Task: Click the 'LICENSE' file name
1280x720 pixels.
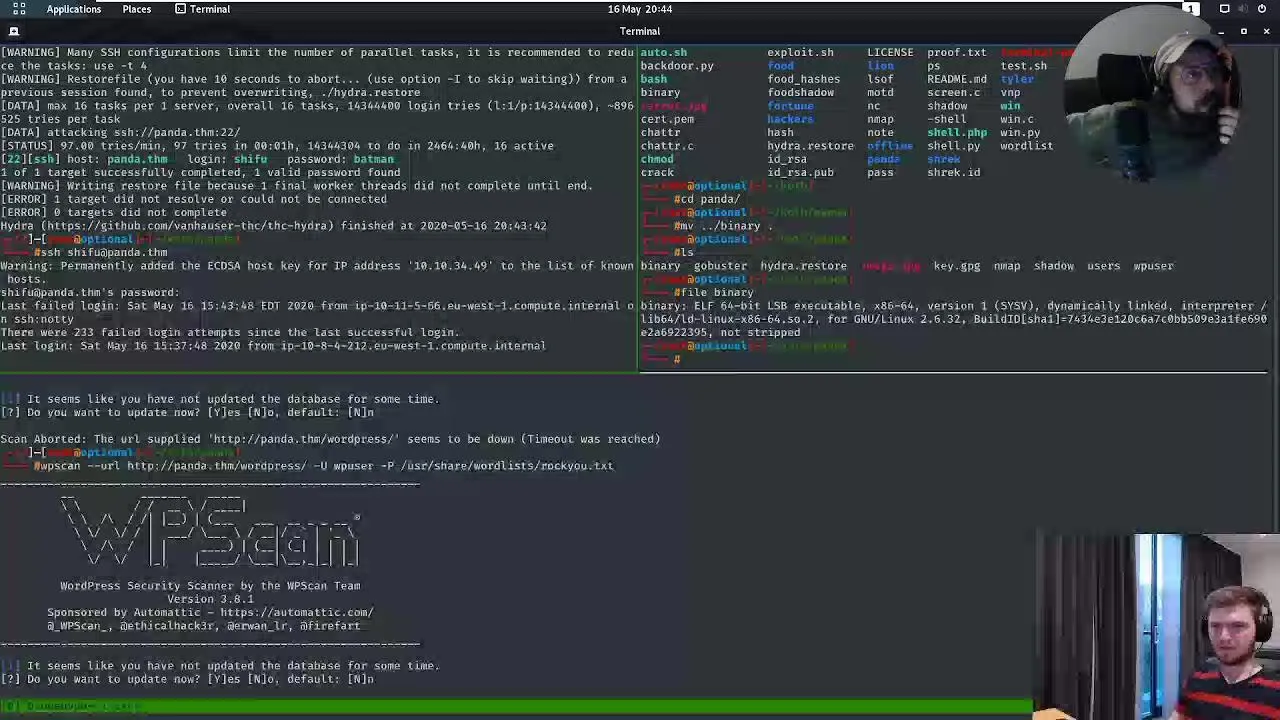Action: pos(890,52)
